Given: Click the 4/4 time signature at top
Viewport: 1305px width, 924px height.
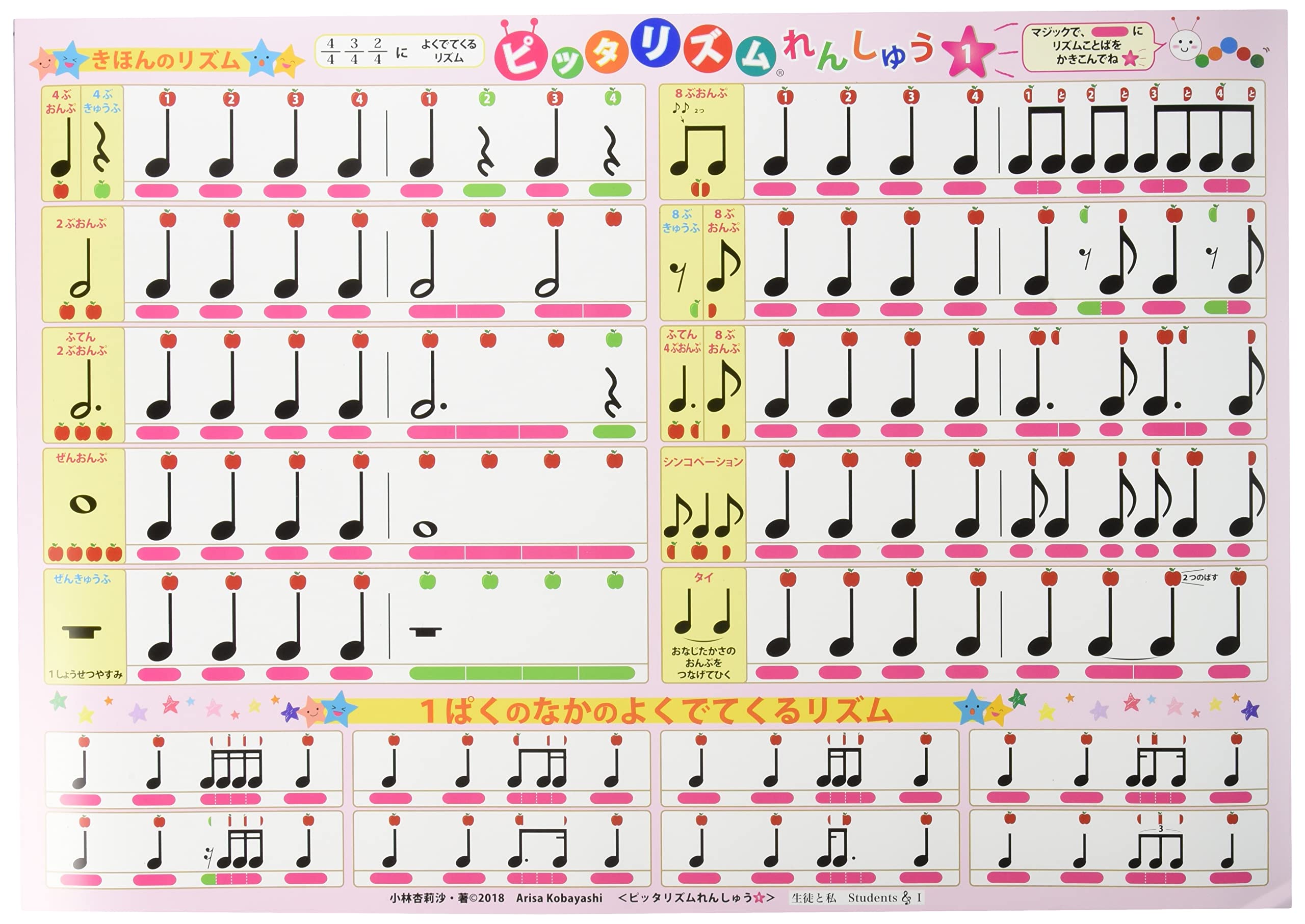Looking at the screenshot, I should coord(330,51).
